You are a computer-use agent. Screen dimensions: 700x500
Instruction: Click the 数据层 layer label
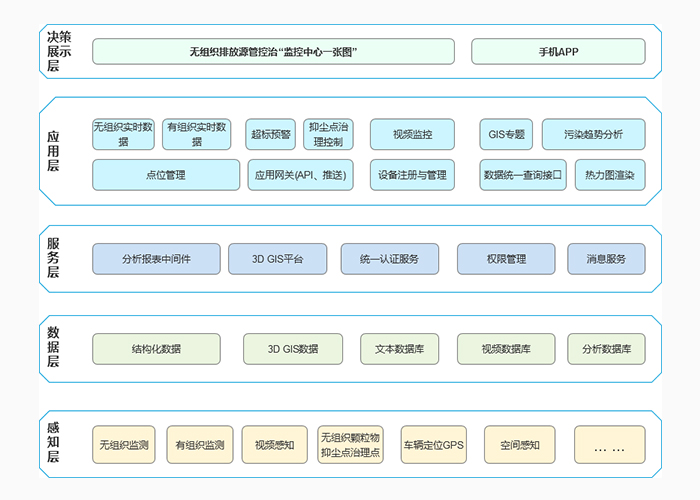[x=53, y=347]
